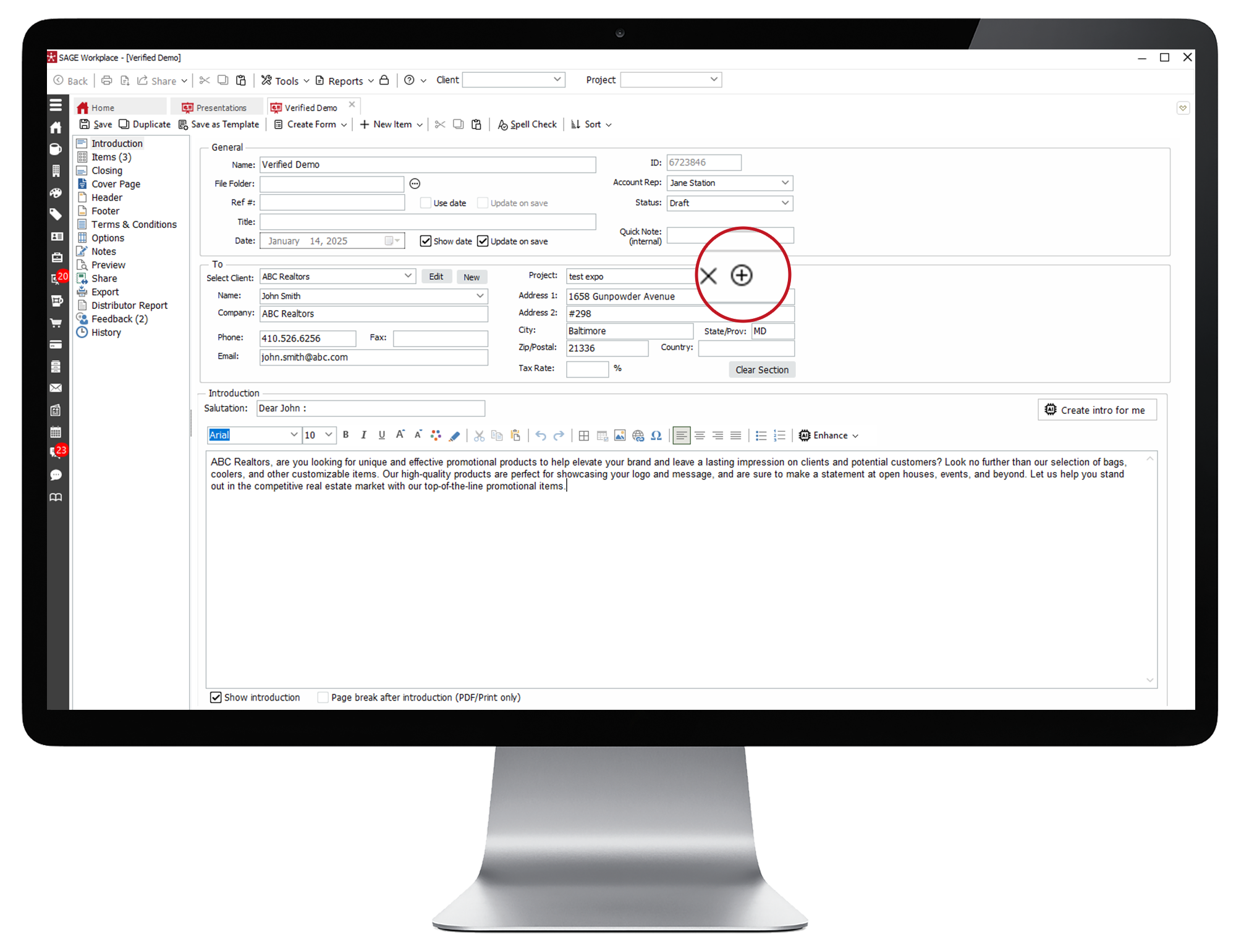The width and height of the screenshot is (1236, 952).
Task: Uncheck the Show date checkbox
Action: (x=425, y=241)
